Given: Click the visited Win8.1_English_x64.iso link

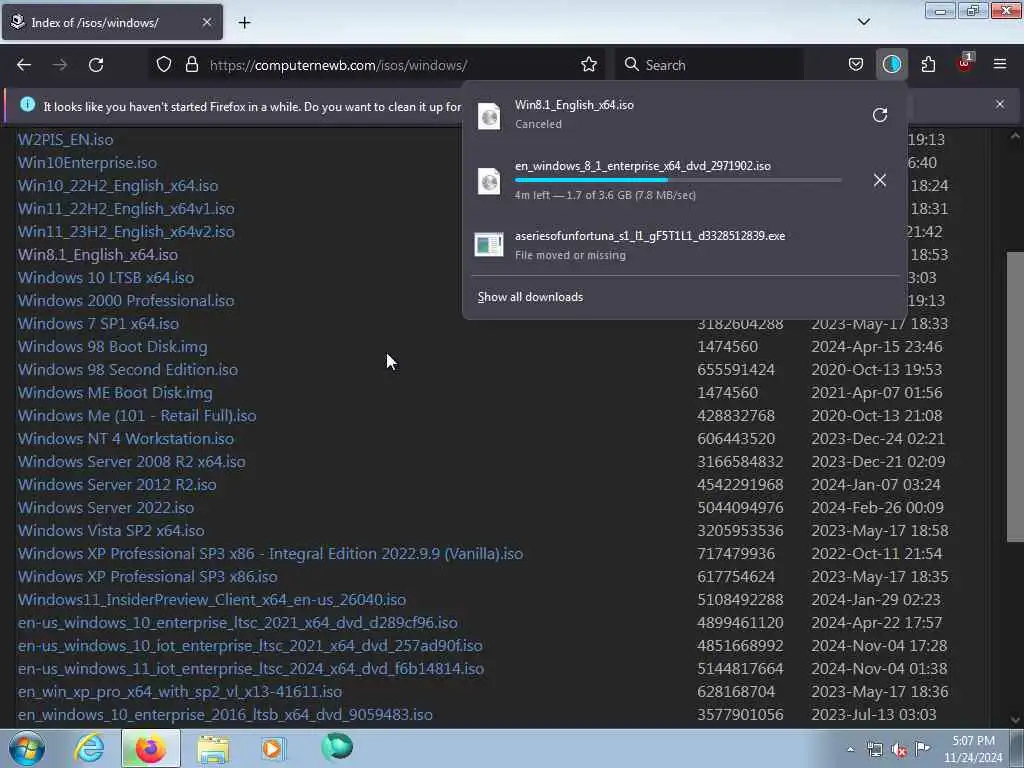Looking at the screenshot, I should point(97,255).
